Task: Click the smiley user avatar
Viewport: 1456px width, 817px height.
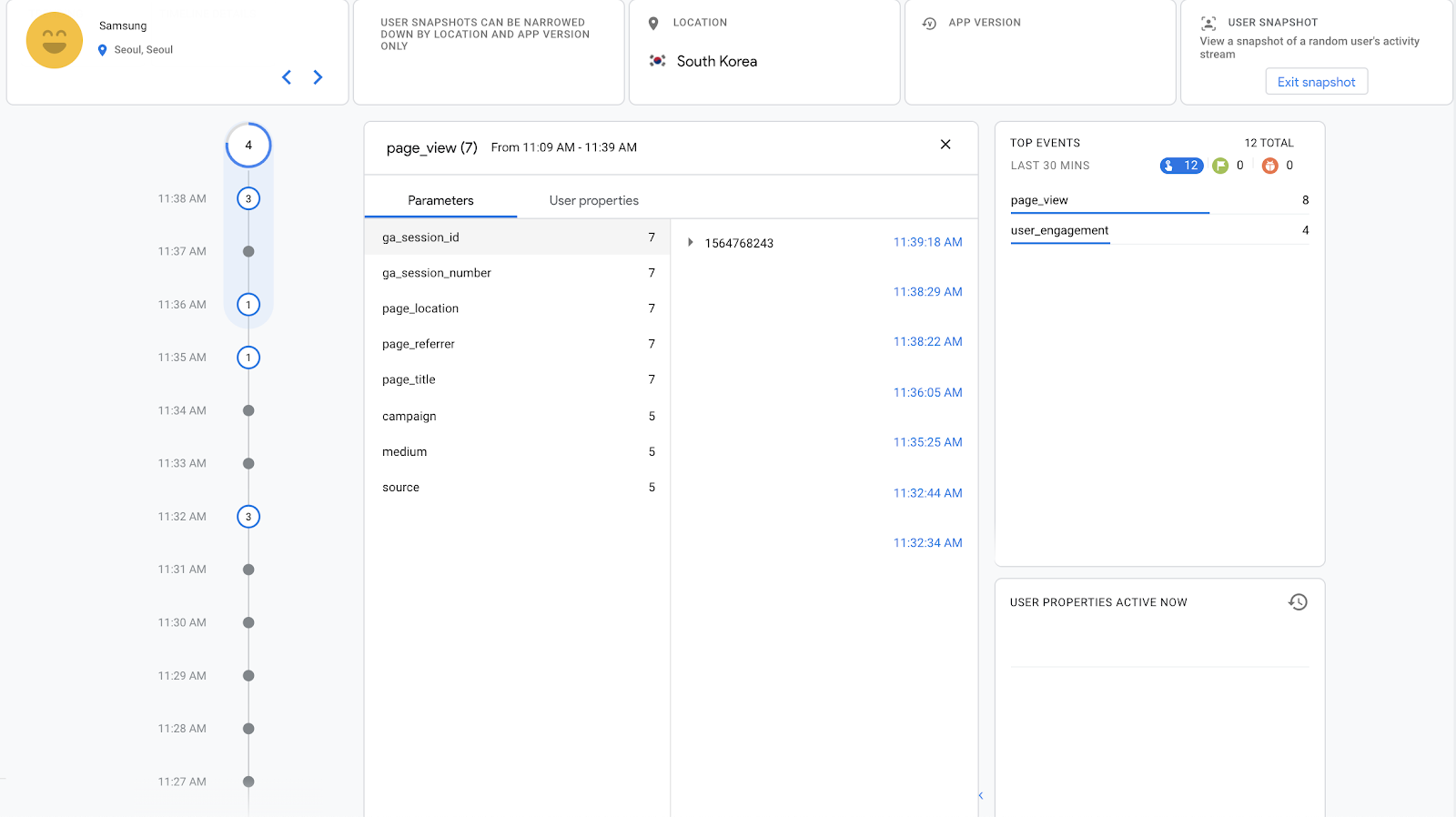Action: tap(55, 41)
